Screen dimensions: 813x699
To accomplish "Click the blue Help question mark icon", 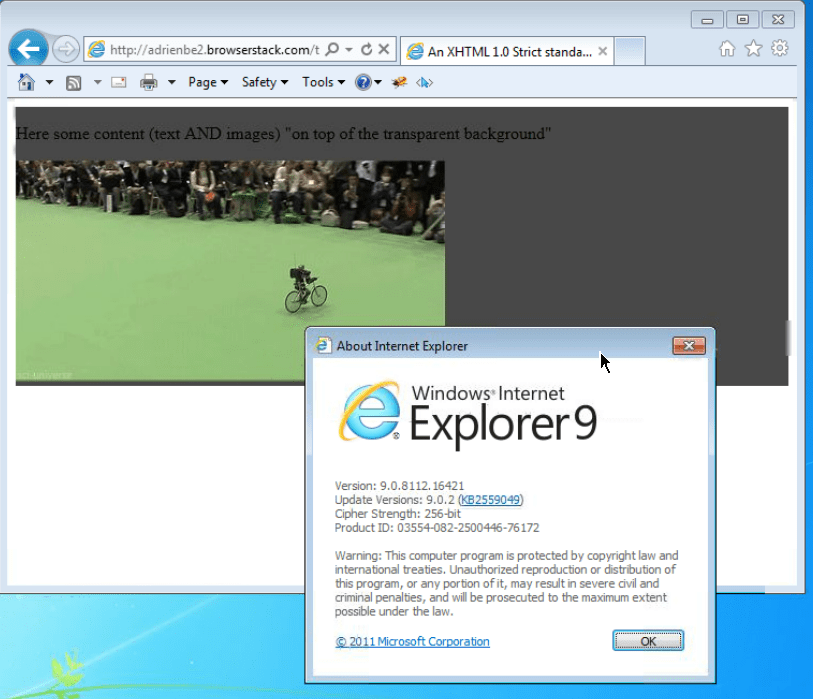I will click(363, 82).
